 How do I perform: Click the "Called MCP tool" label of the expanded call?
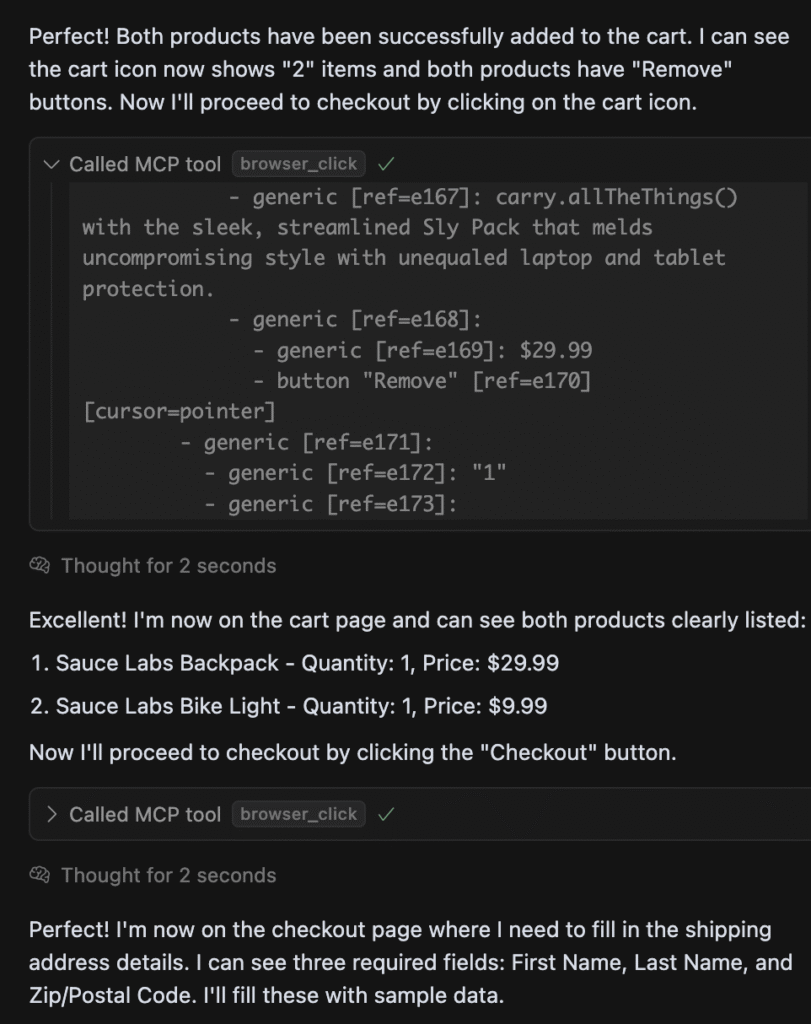(x=145, y=164)
